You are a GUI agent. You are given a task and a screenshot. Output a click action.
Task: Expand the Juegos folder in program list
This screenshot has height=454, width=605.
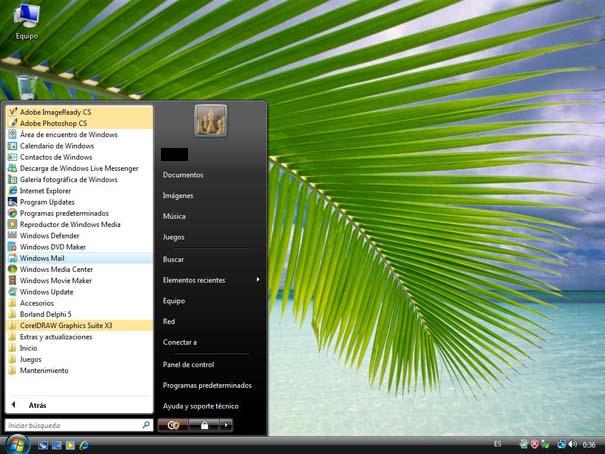[x=79, y=359]
